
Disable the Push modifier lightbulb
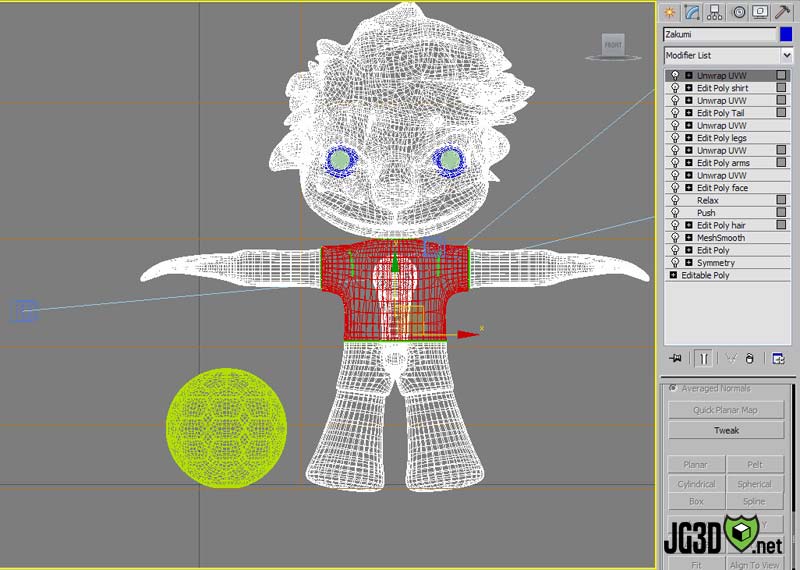[676, 213]
